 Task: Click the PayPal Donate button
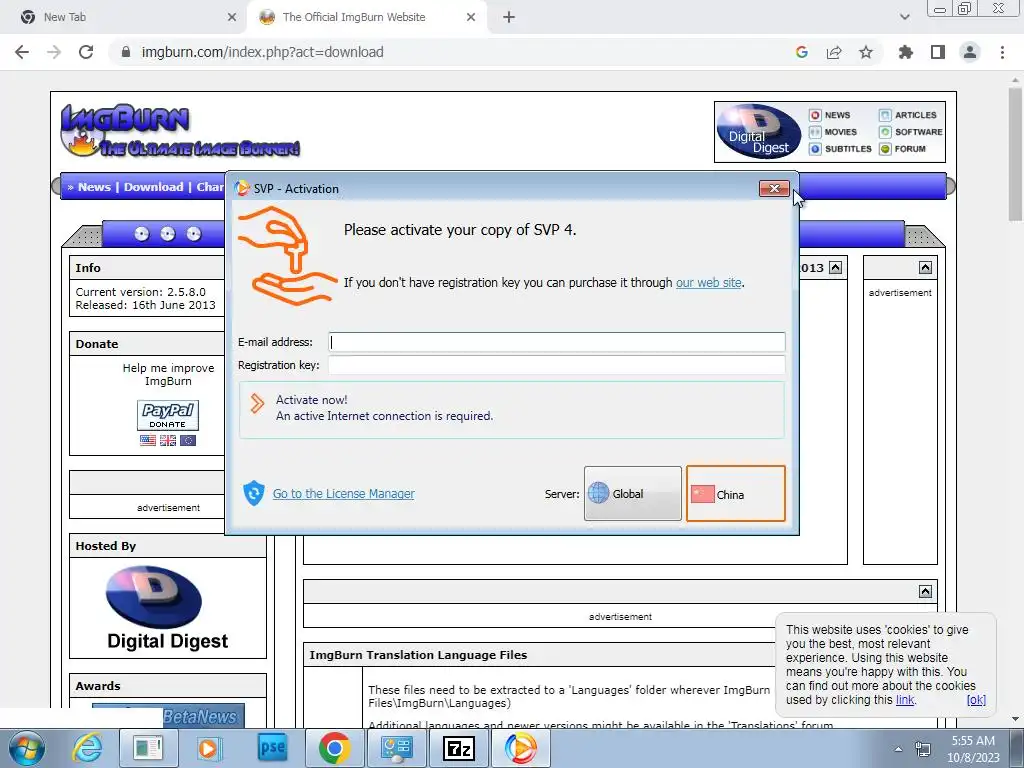(x=168, y=415)
